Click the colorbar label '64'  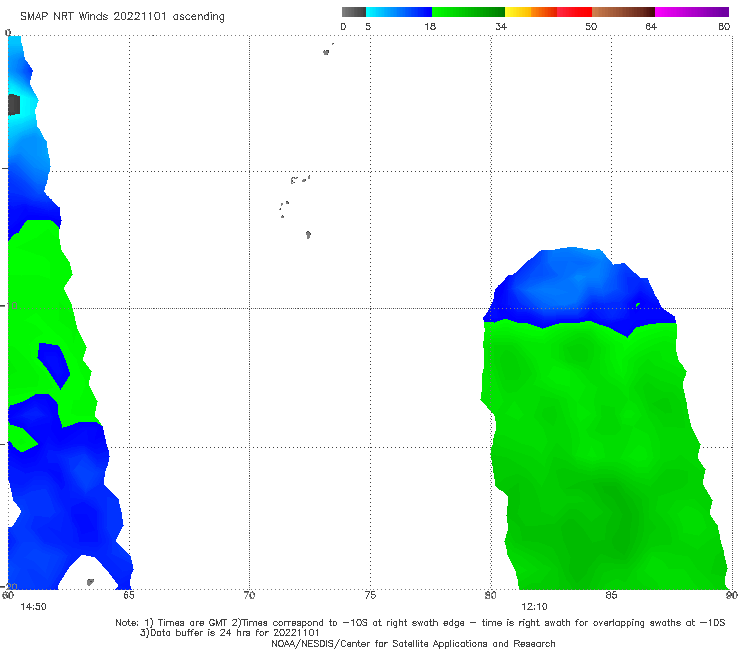click(651, 26)
